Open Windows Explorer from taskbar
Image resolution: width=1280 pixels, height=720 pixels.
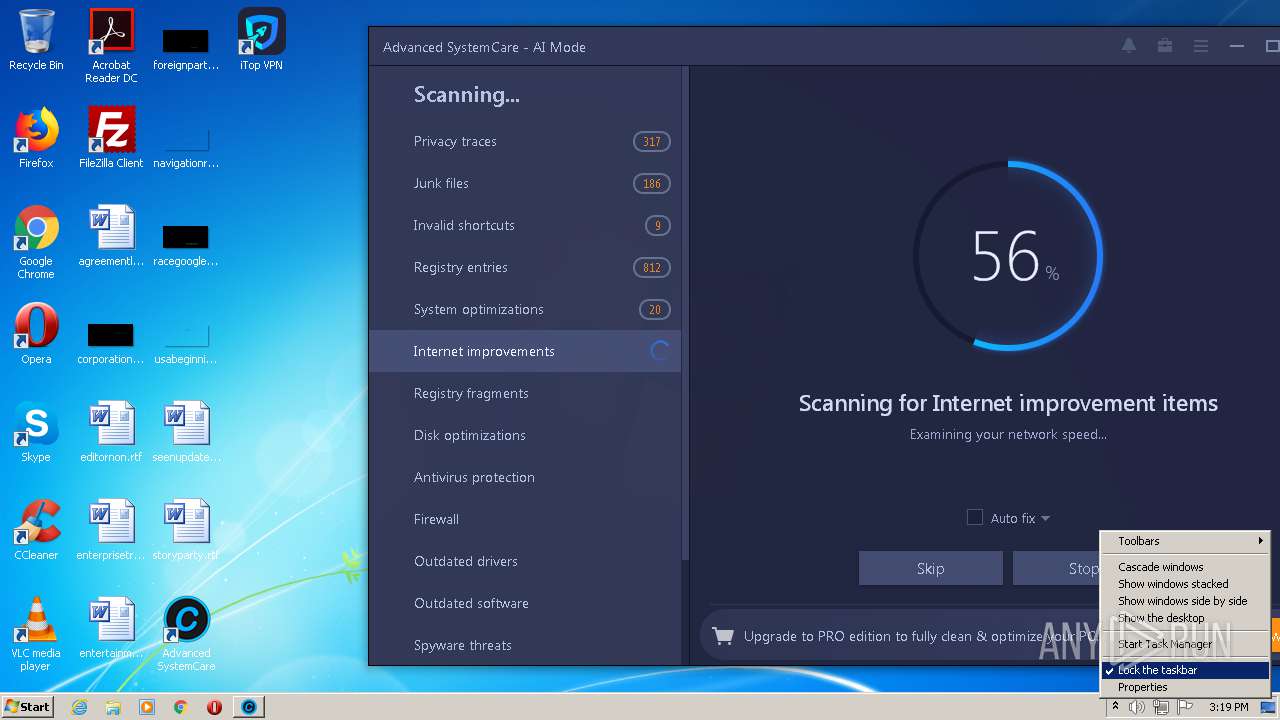(x=113, y=707)
